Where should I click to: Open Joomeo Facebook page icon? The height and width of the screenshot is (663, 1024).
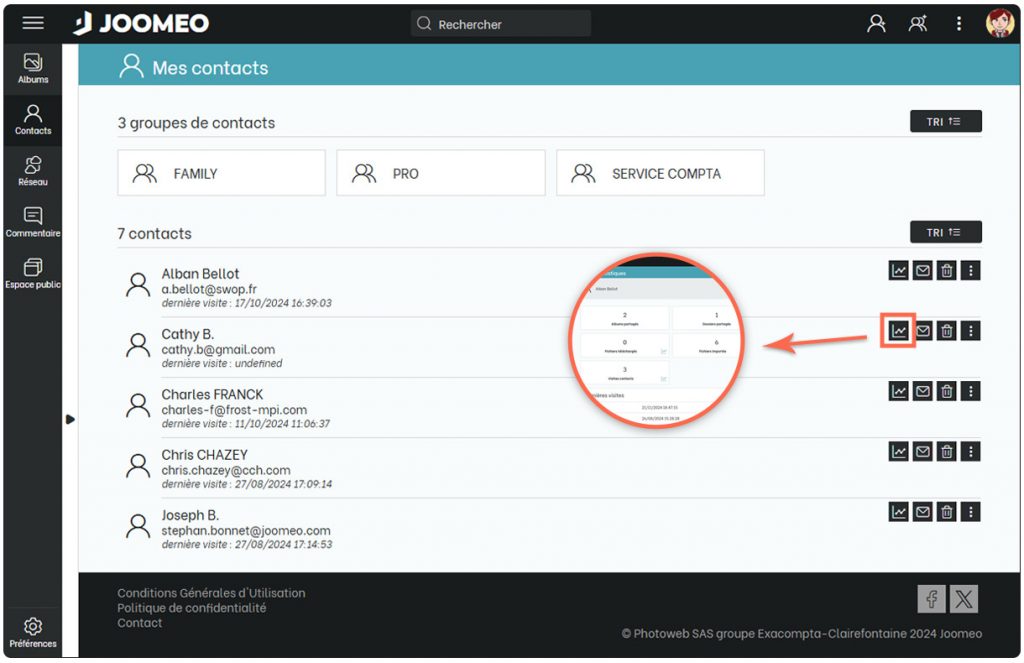[931, 599]
